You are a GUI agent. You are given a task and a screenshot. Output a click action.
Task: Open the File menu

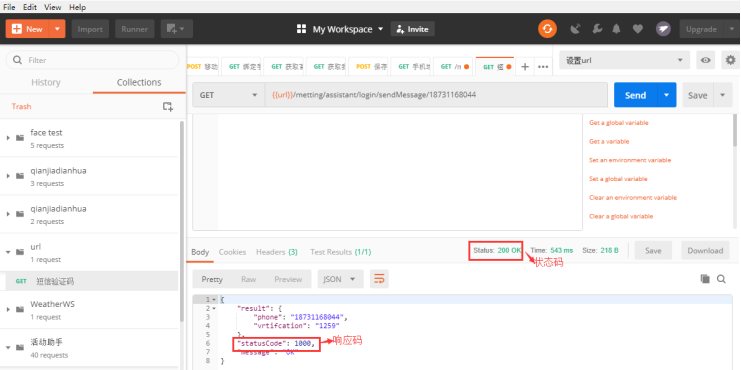[9, 7]
